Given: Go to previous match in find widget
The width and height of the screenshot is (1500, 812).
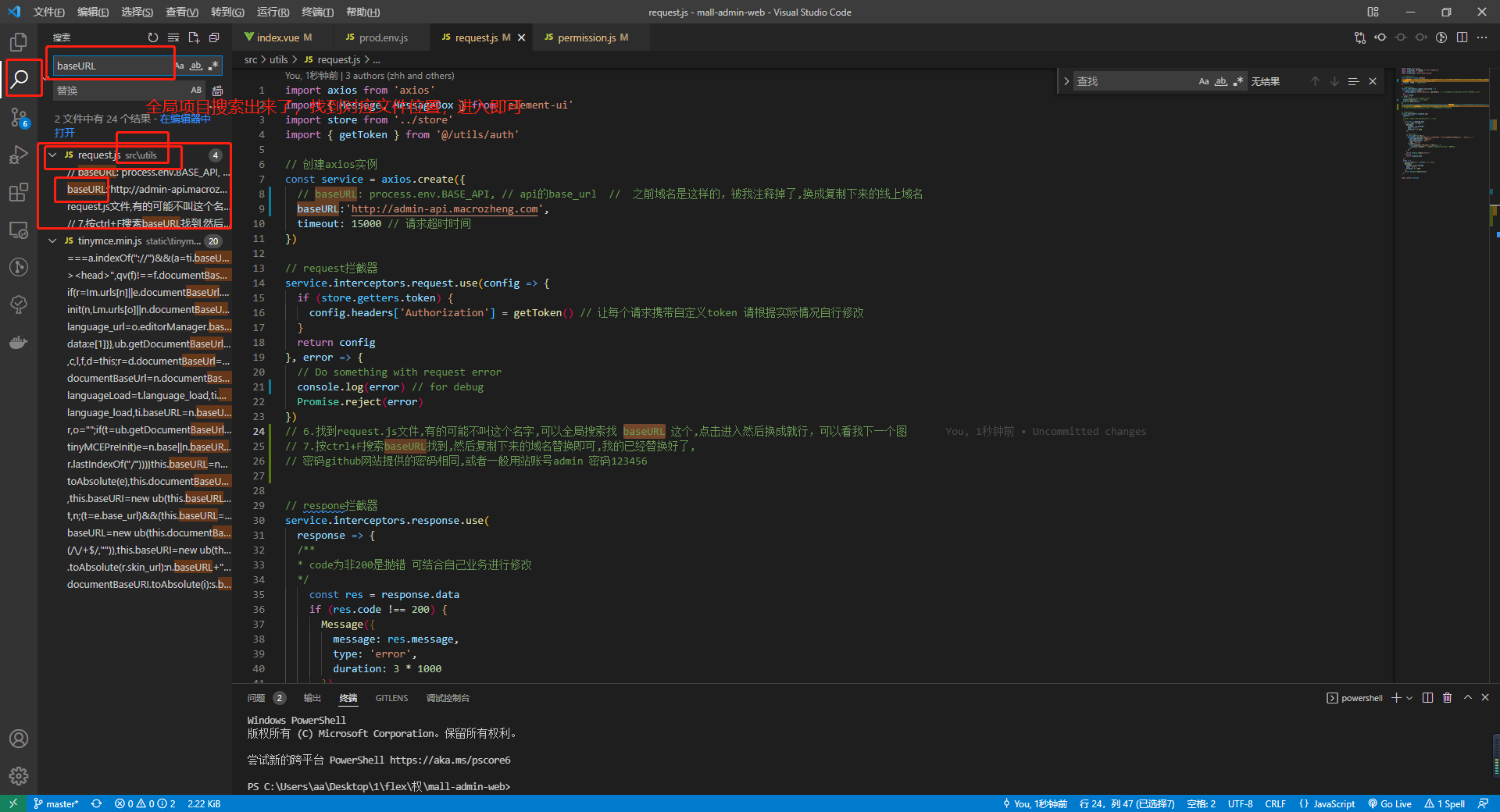Looking at the screenshot, I should (1315, 81).
